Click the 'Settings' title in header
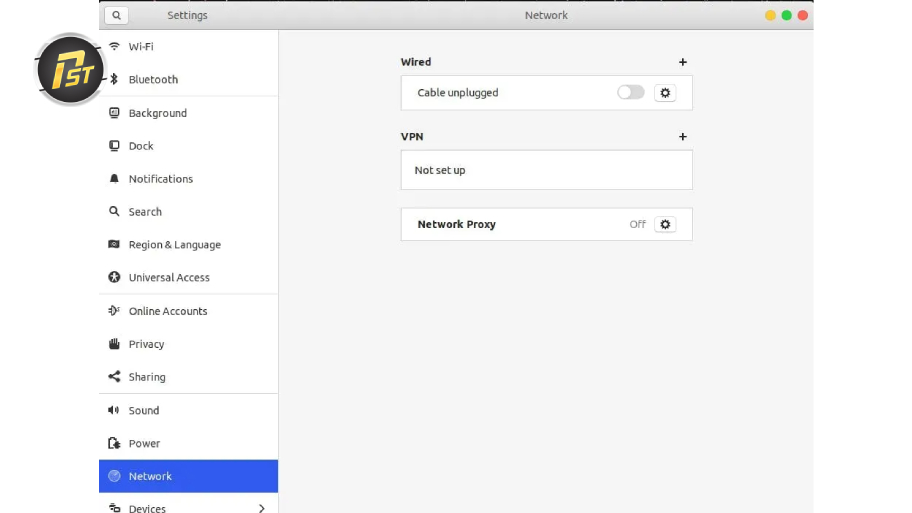The image size is (912, 513). click(187, 16)
